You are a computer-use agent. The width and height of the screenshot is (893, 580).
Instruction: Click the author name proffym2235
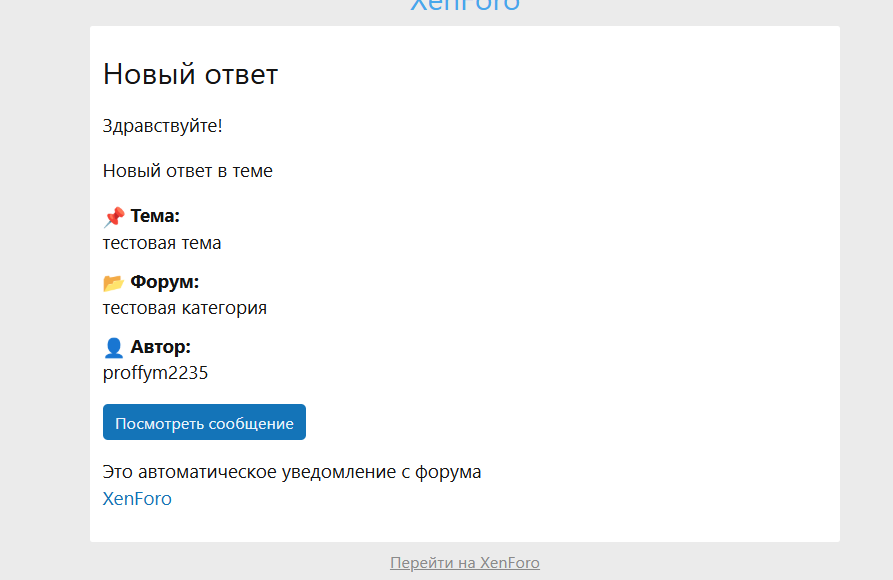pos(155,373)
